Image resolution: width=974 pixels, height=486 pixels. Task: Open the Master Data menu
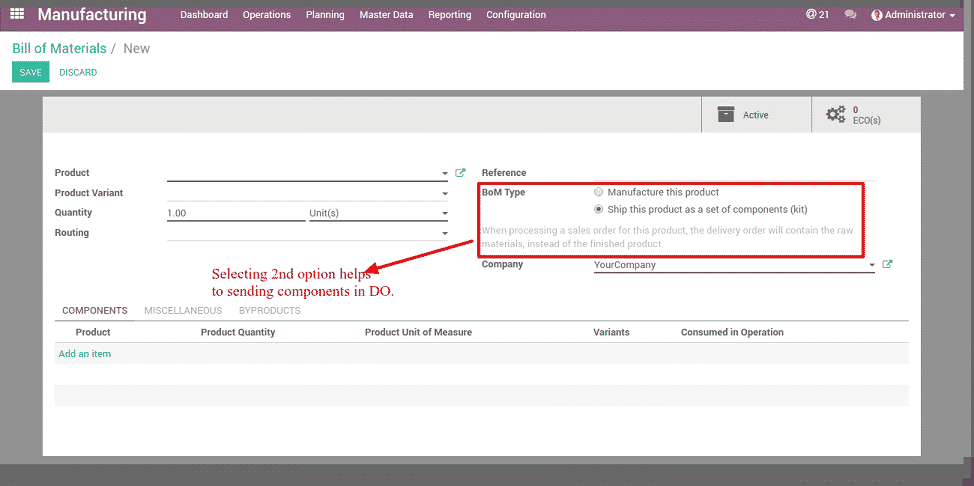(386, 15)
